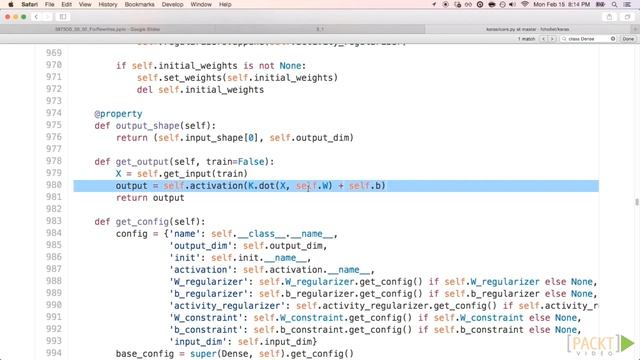
Task: Go forward with Safari's forward arrow
Action: point(47,17)
